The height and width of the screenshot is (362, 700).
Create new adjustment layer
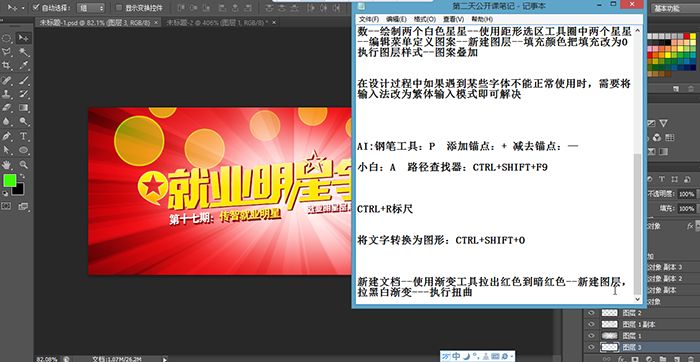coord(650,358)
